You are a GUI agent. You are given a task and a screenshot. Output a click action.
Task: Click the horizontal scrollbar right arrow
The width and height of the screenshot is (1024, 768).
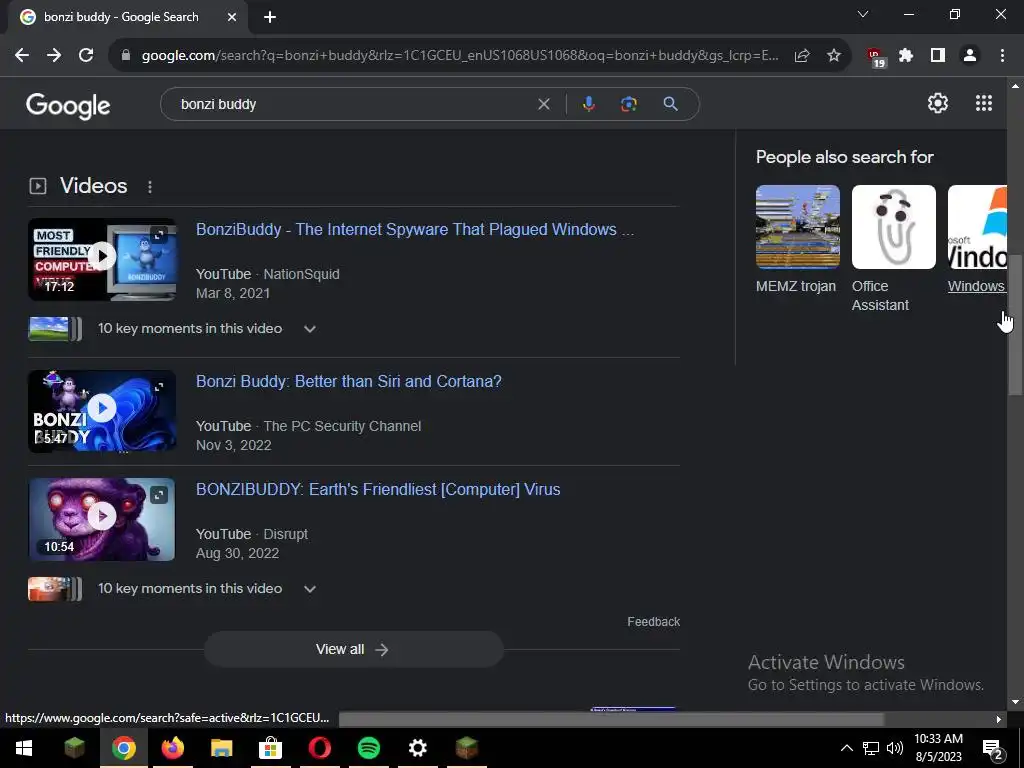click(x=999, y=719)
